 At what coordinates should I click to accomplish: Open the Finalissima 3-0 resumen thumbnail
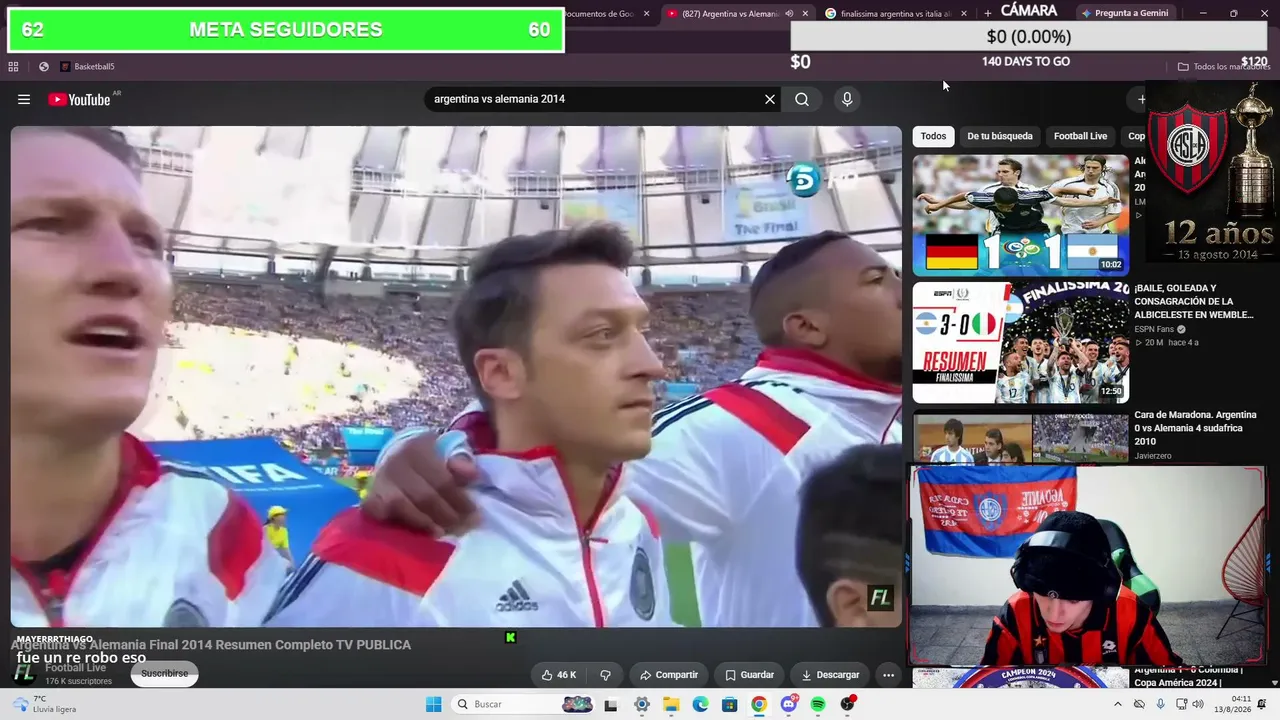pos(1021,342)
